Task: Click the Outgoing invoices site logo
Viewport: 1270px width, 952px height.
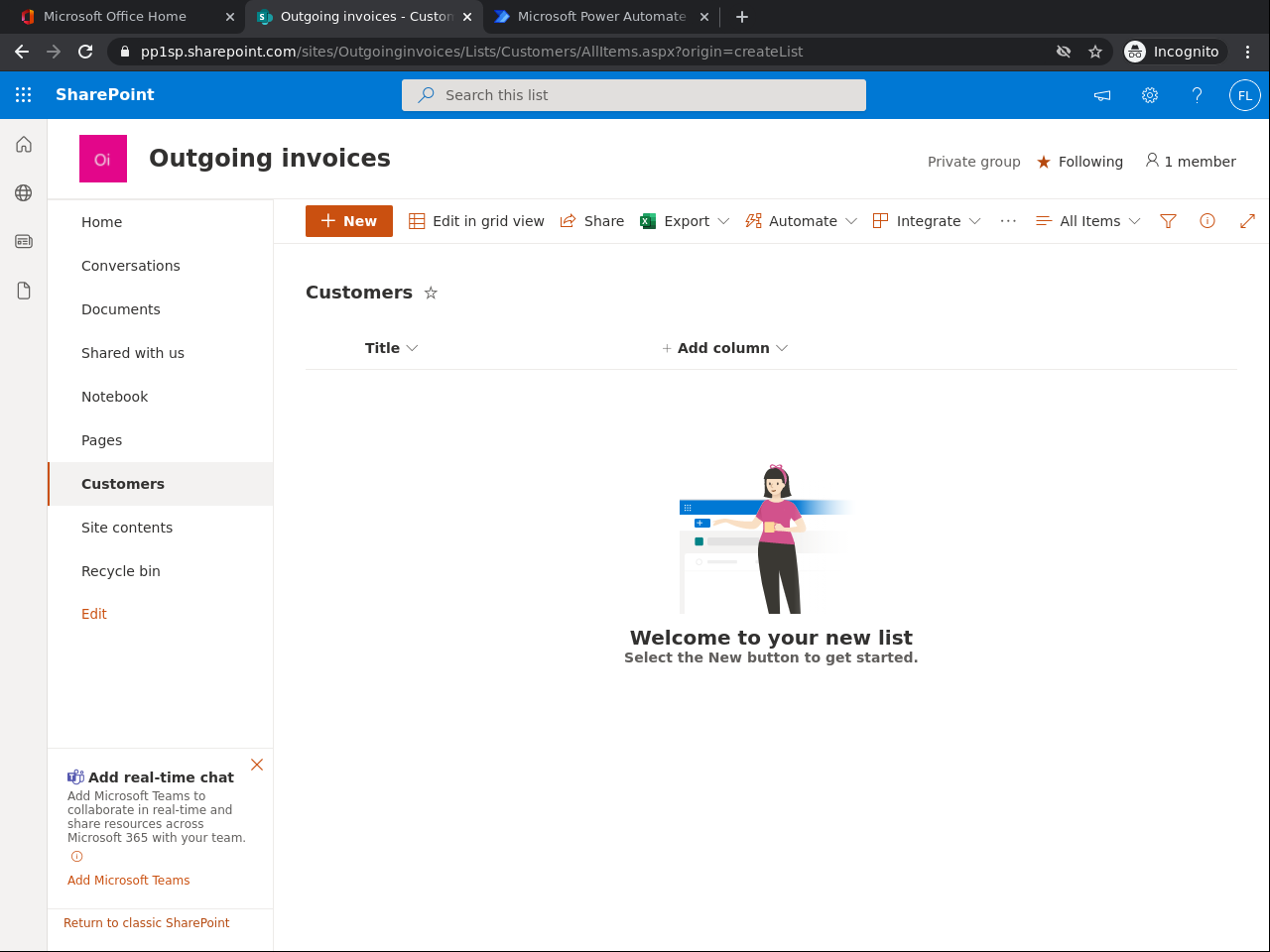Action: click(103, 159)
